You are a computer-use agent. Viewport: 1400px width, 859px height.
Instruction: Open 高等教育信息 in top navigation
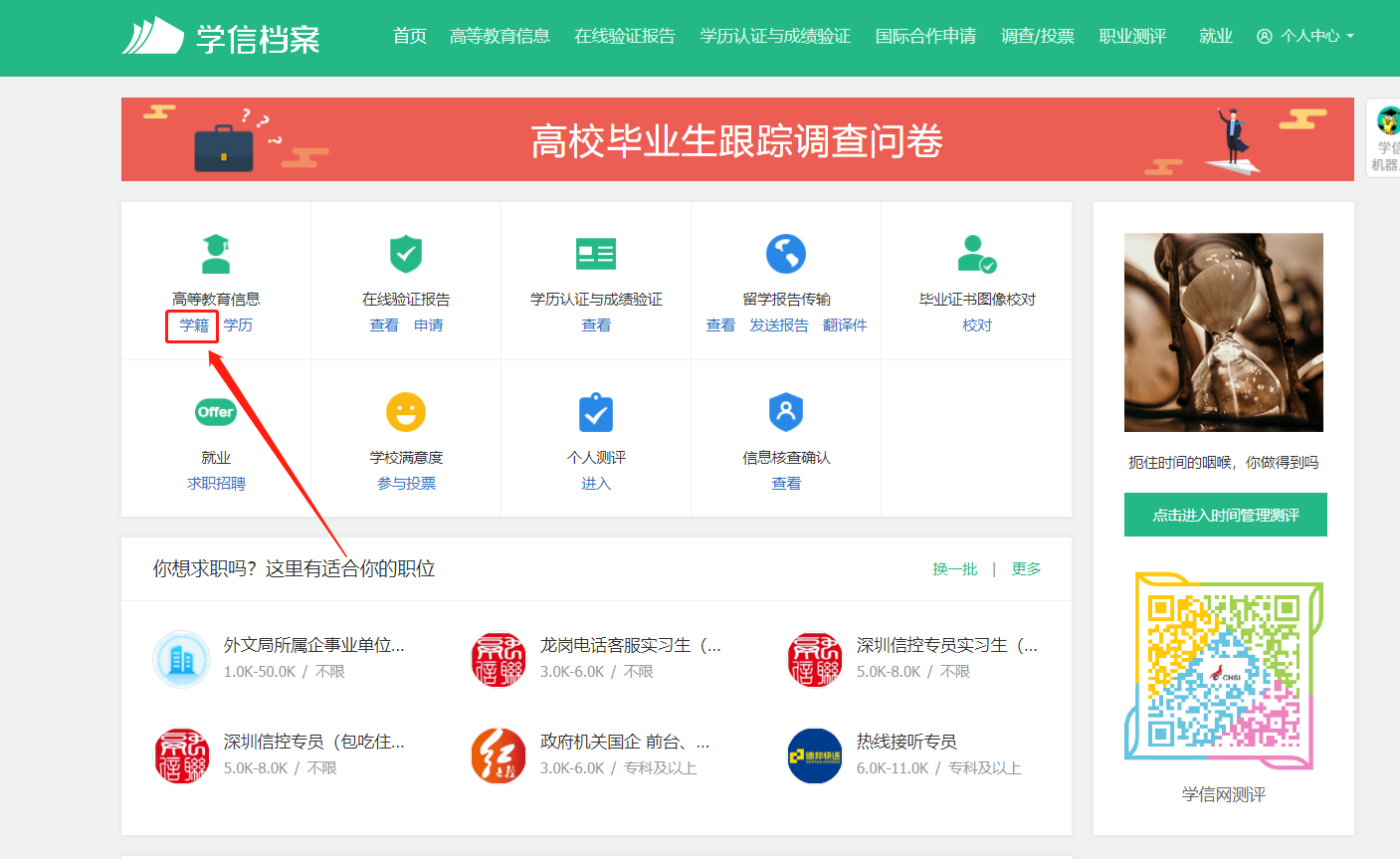tap(500, 36)
